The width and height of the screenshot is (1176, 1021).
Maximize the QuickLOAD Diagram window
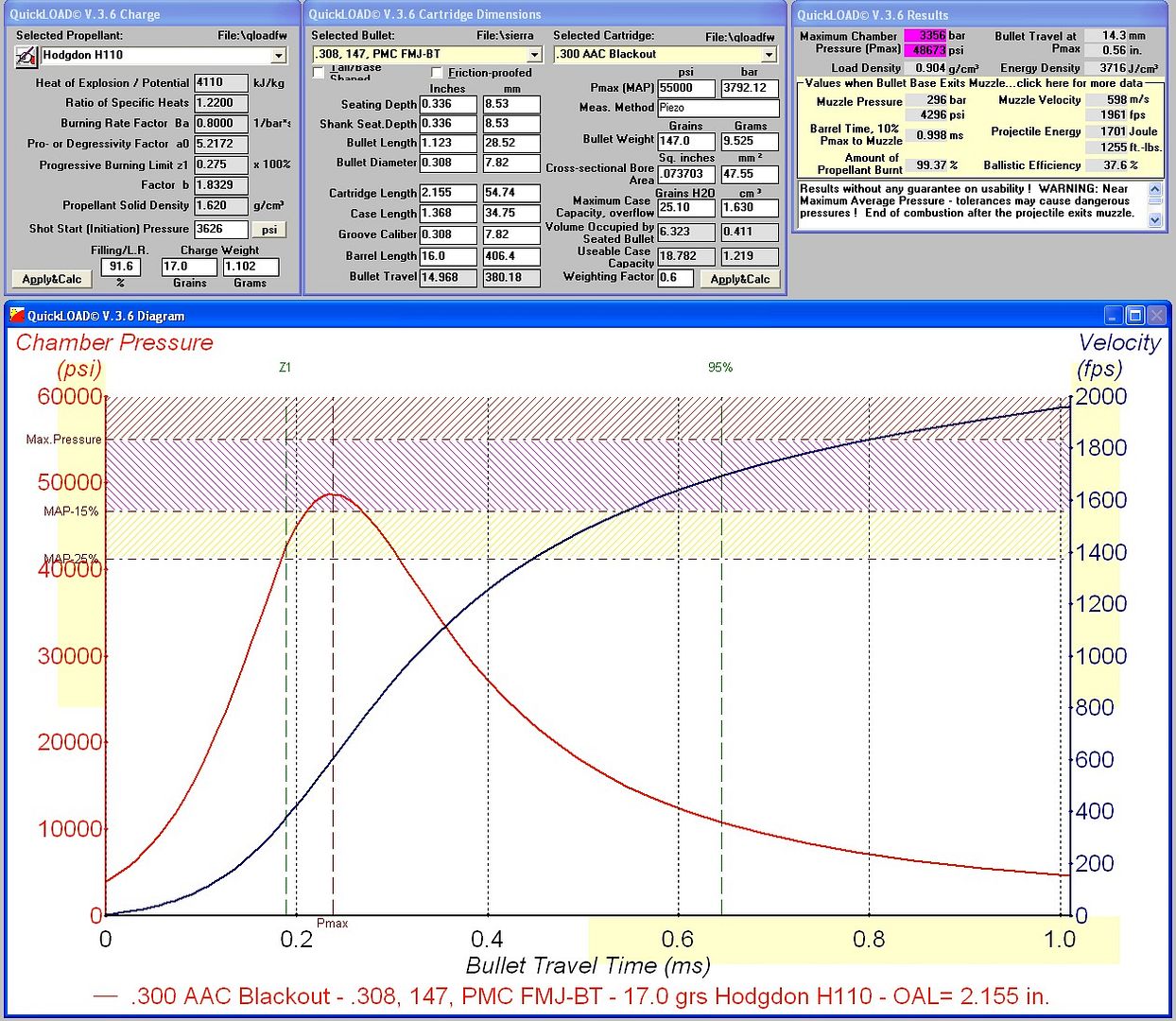click(1135, 316)
